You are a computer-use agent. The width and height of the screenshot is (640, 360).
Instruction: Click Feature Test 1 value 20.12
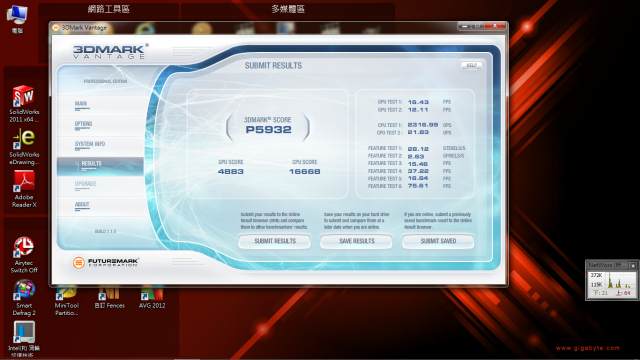tap(418, 149)
